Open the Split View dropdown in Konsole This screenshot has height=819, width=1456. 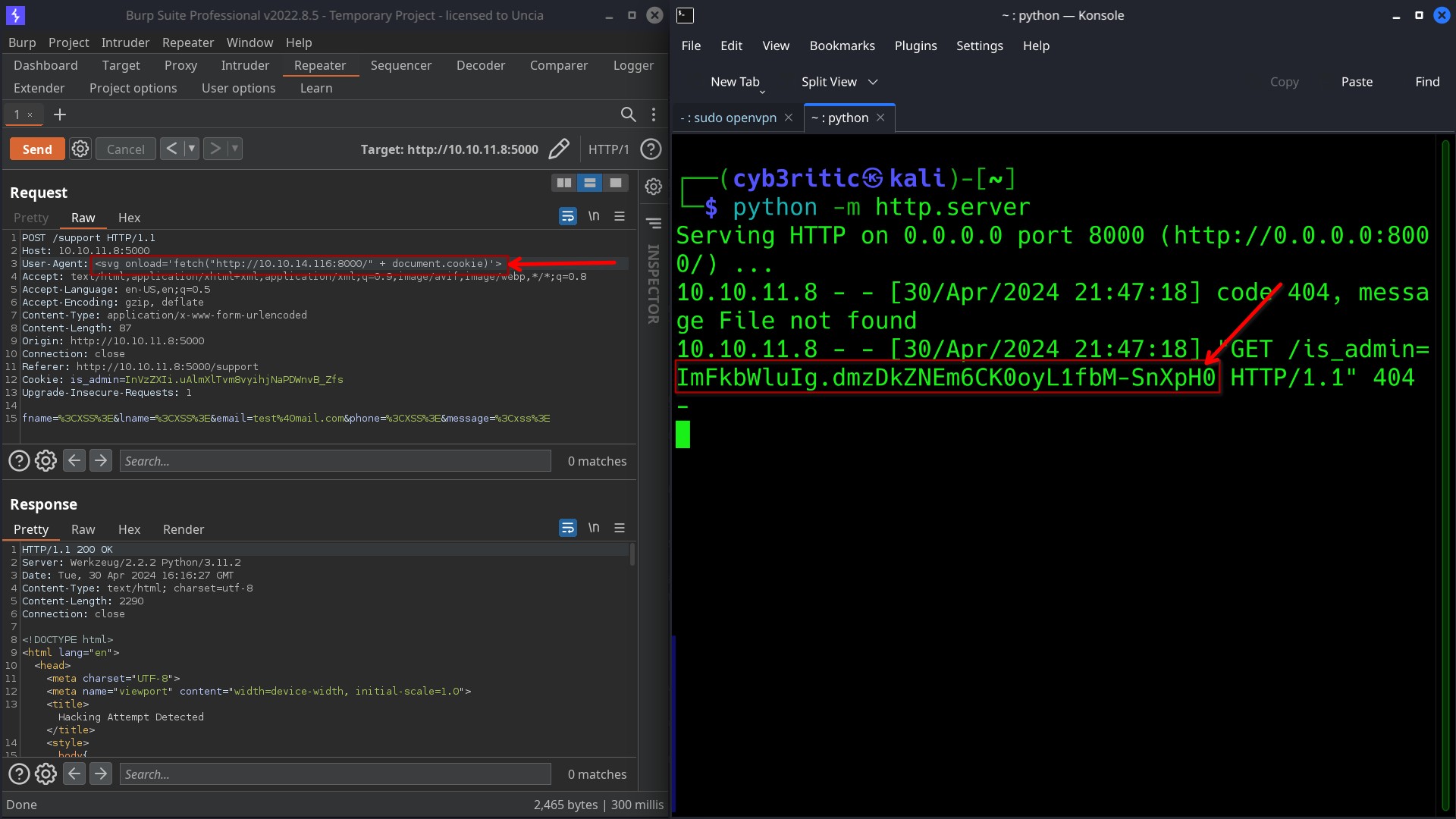(873, 82)
